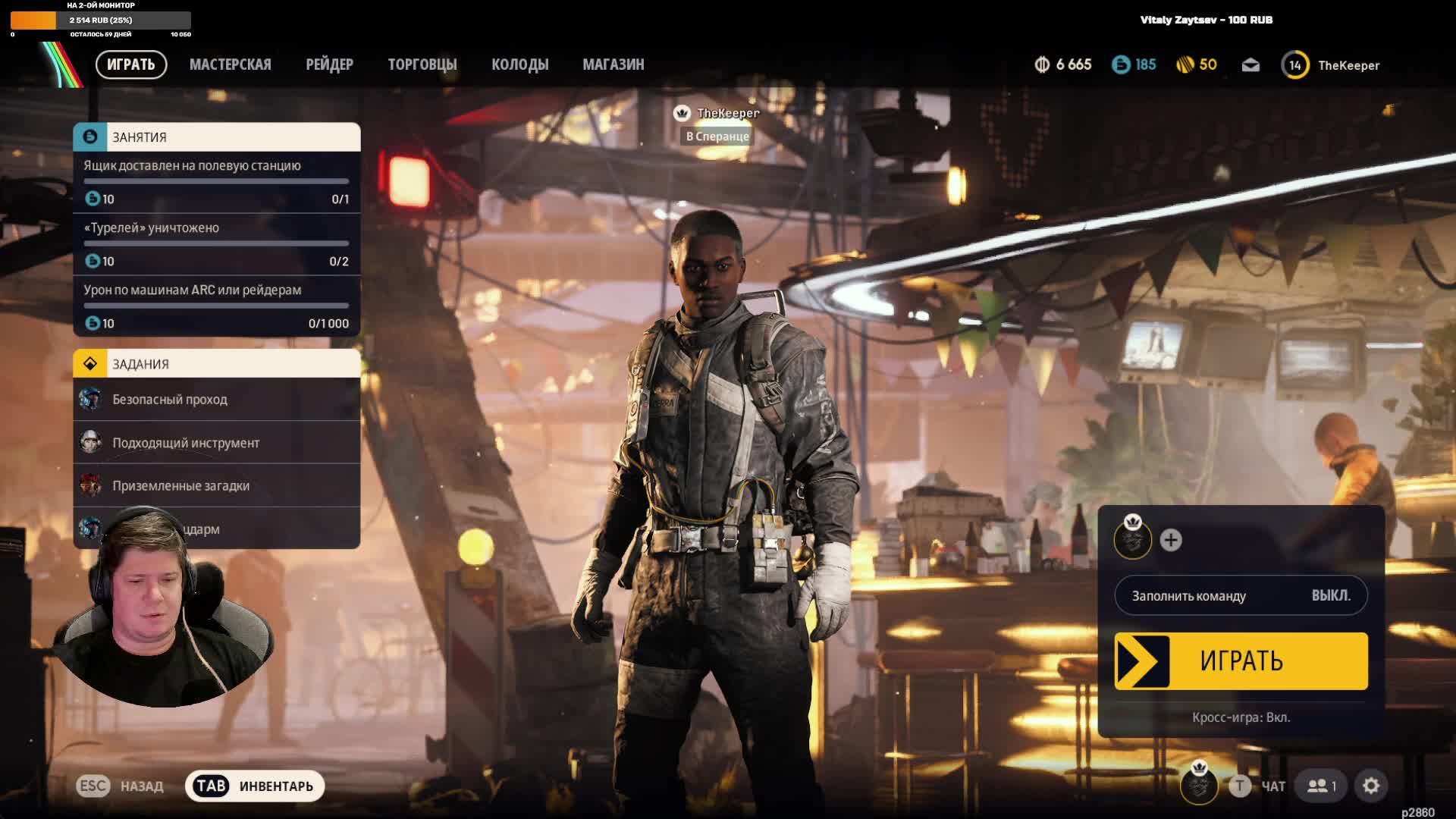
Task: Add squad member with plus icon
Action: tap(1171, 540)
